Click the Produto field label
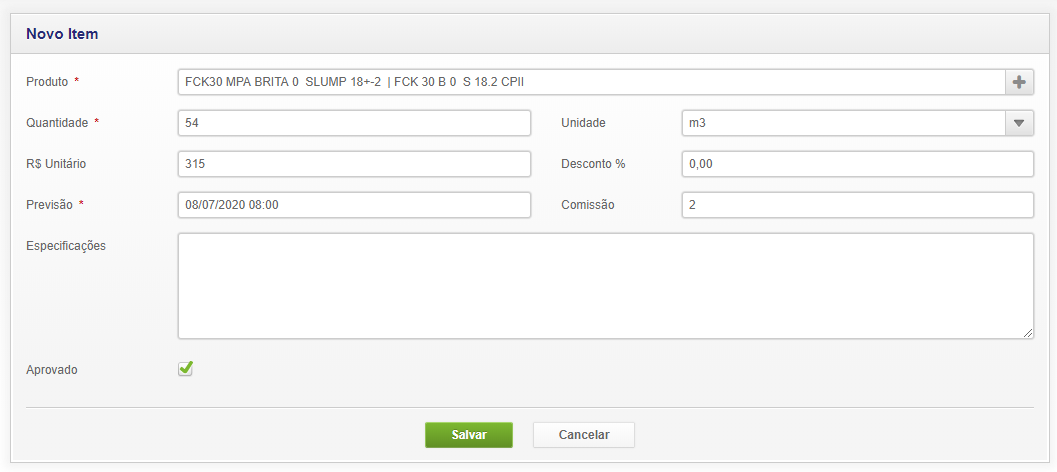 47,81
